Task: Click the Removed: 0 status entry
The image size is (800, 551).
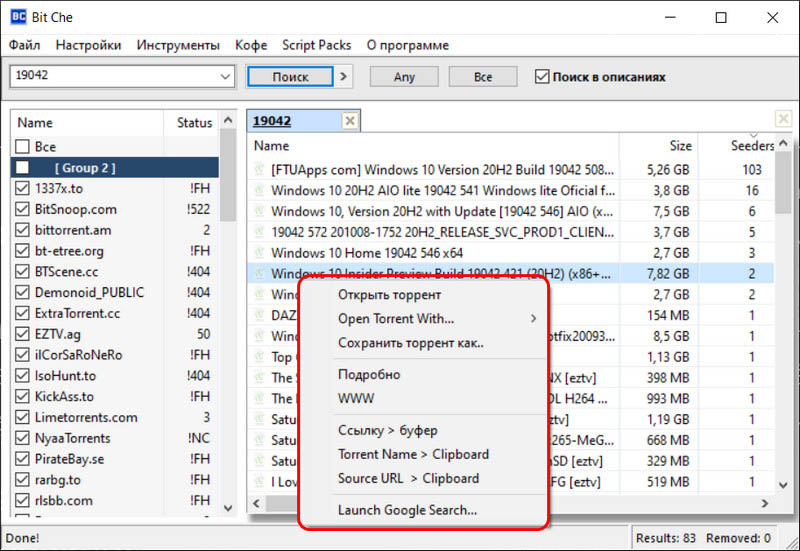Action: click(738, 538)
